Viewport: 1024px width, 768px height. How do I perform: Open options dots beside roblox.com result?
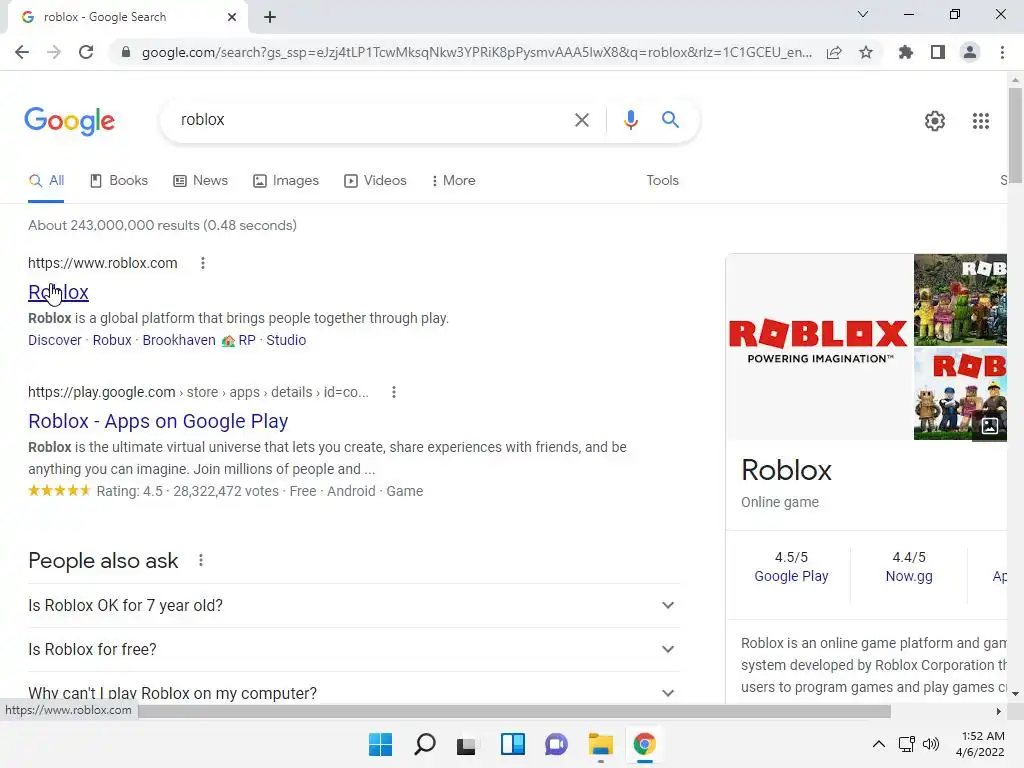pyautogui.click(x=202, y=263)
